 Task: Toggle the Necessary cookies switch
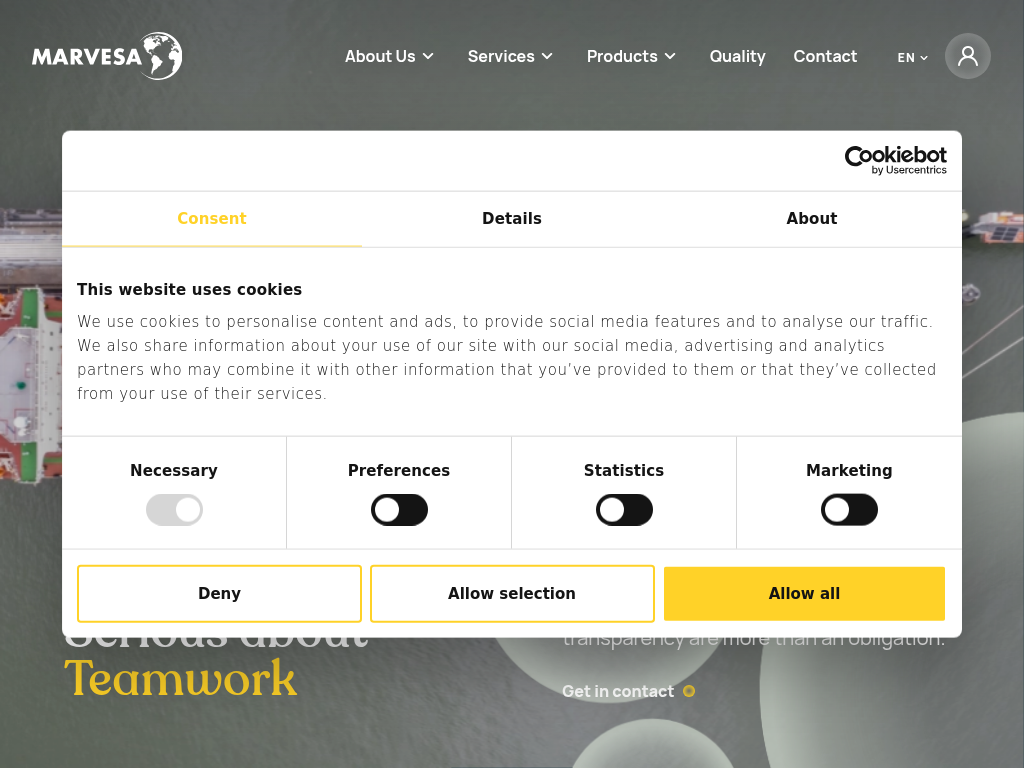174,510
